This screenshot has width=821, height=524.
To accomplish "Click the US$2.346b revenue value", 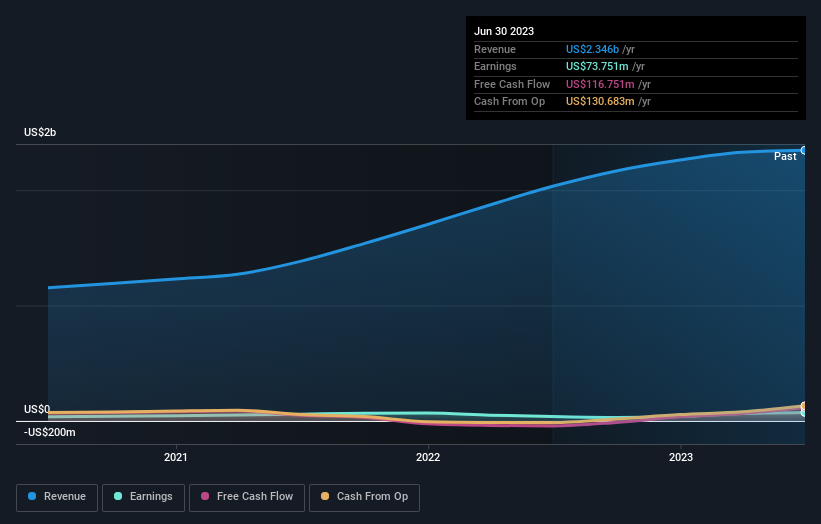I will pyautogui.click(x=592, y=49).
